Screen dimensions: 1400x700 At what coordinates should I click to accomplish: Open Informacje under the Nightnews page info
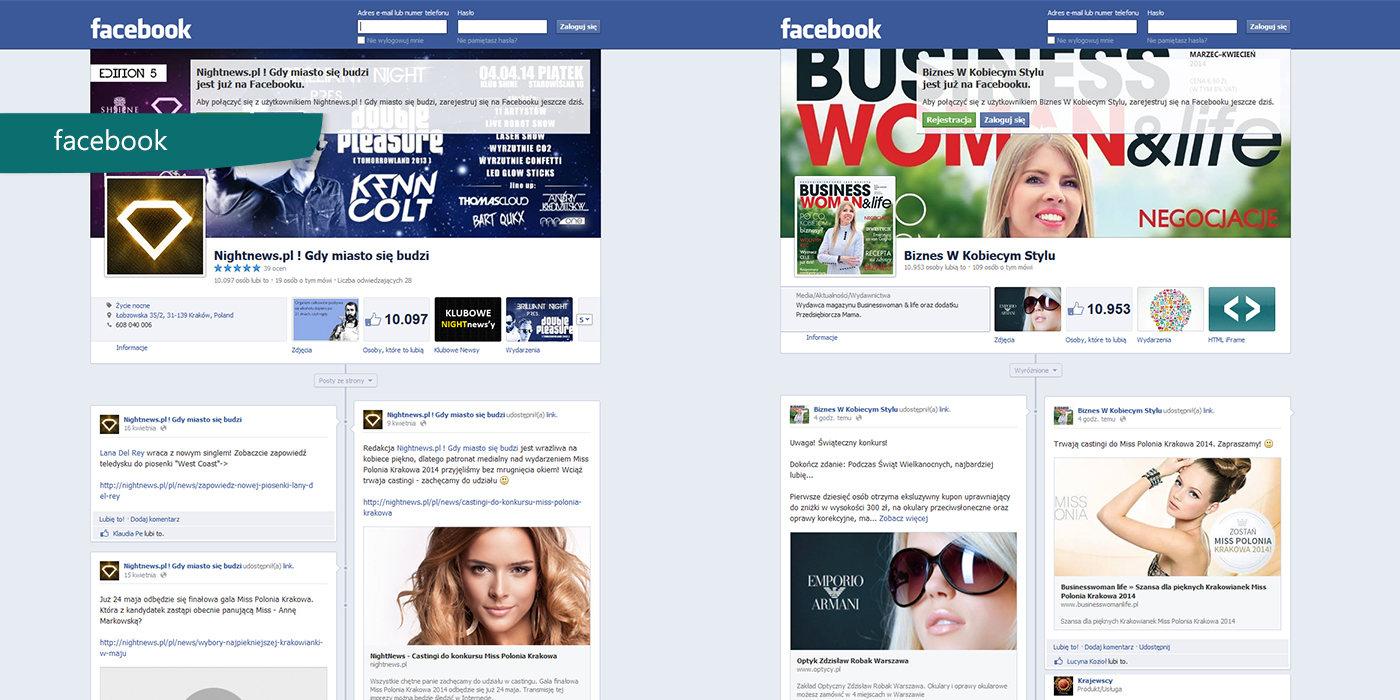pyautogui.click(x=131, y=348)
